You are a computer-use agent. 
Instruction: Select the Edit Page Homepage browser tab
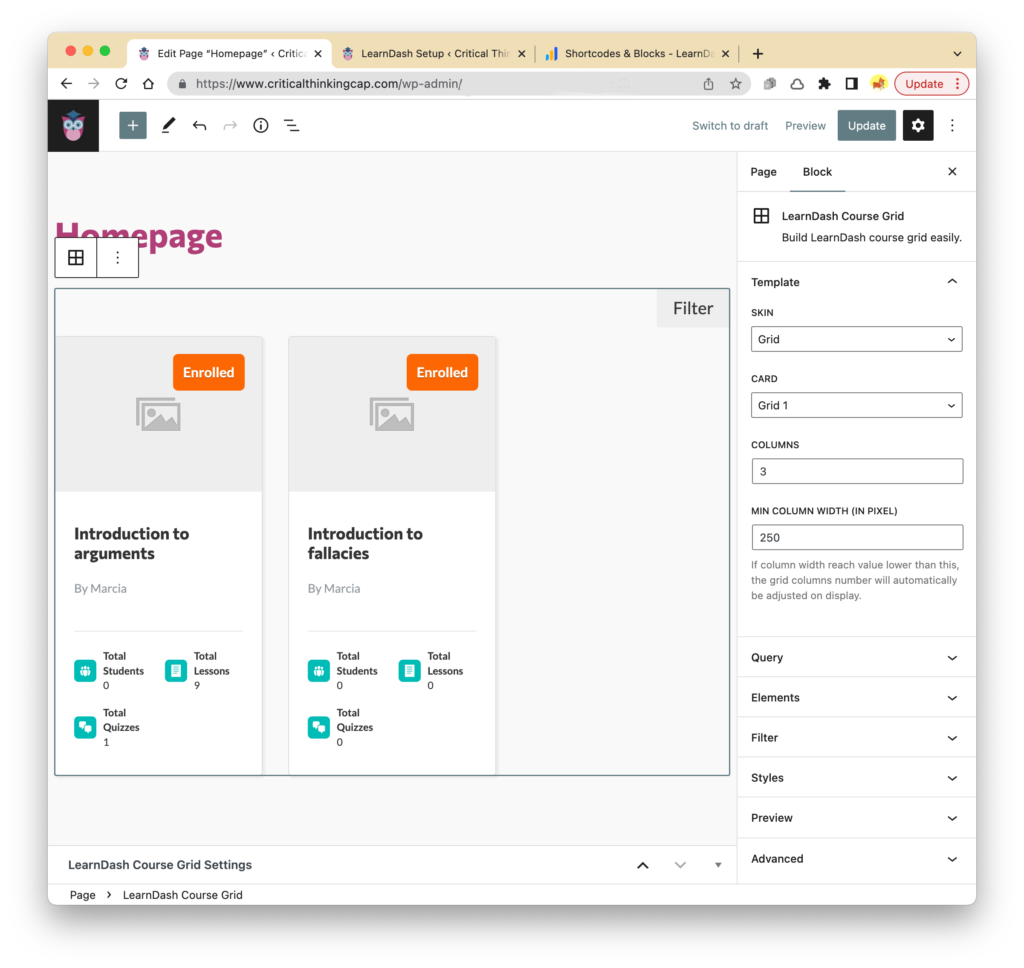pos(230,54)
